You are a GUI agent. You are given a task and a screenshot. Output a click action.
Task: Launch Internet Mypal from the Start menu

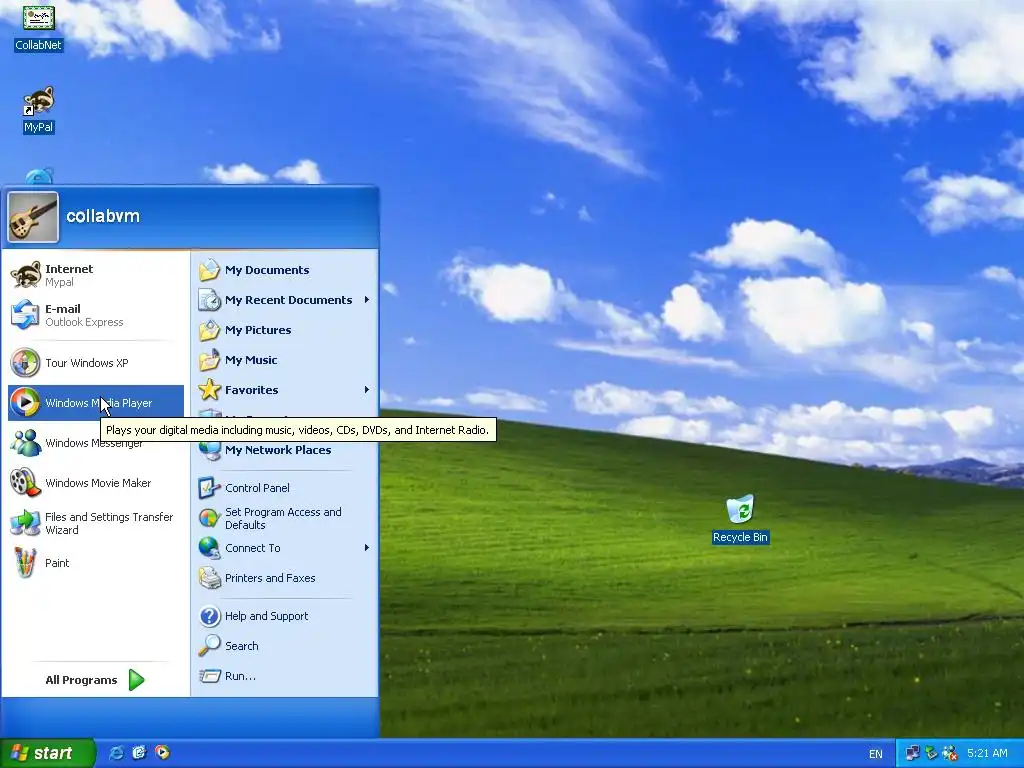tap(95, 275)
